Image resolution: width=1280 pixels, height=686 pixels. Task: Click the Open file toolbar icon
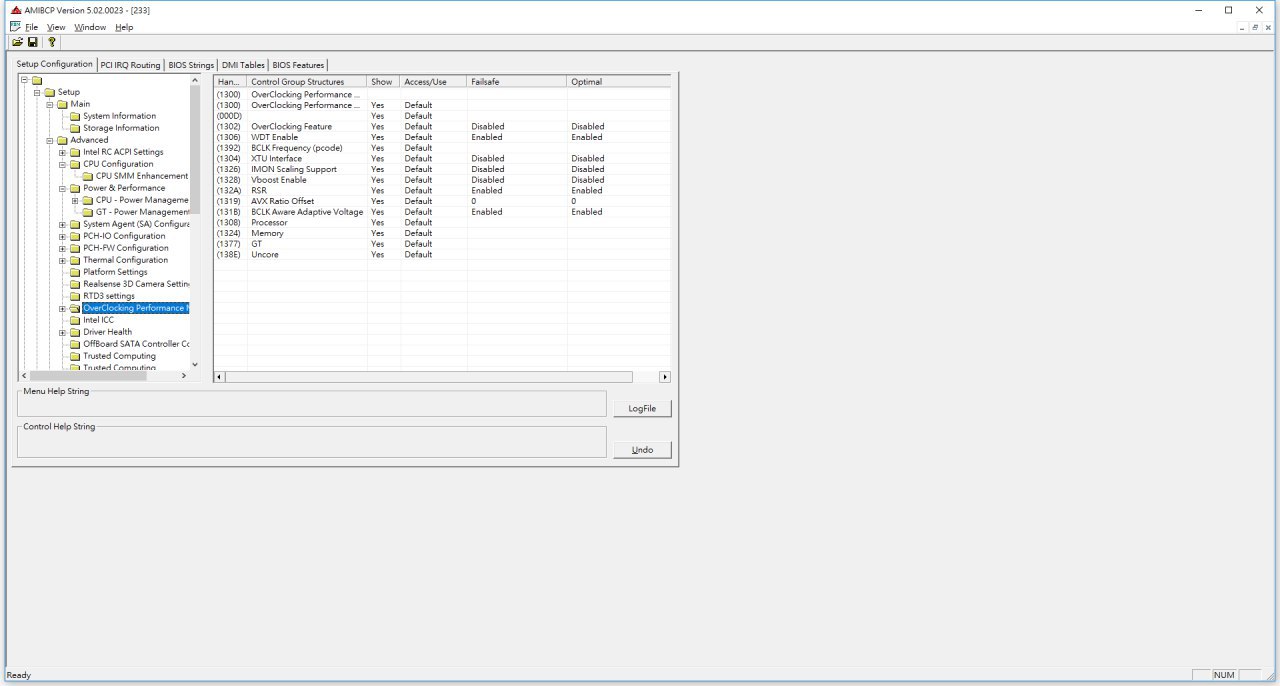(17, 43)
